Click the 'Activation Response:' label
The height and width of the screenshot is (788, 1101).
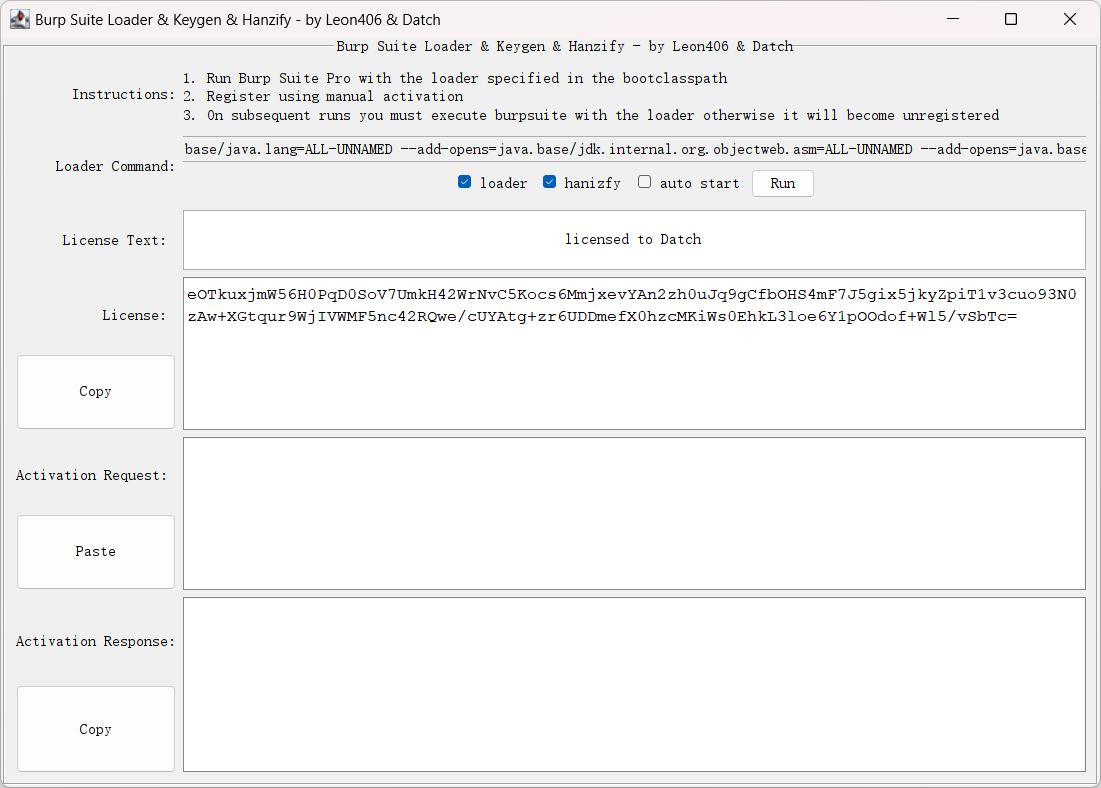95,641
